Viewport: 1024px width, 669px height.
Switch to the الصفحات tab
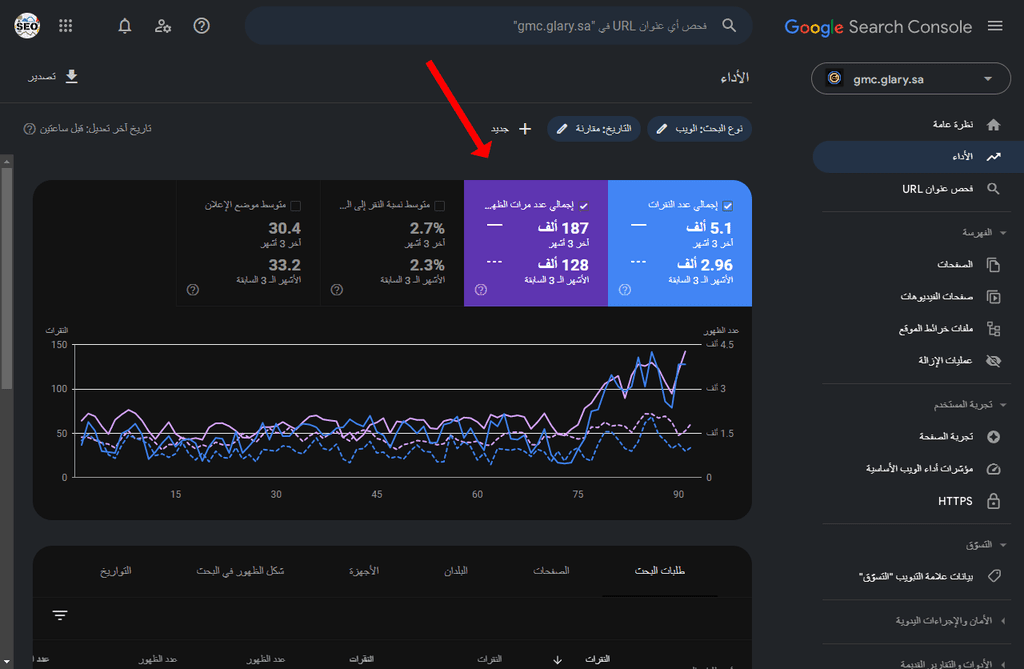tap(551, 571)
